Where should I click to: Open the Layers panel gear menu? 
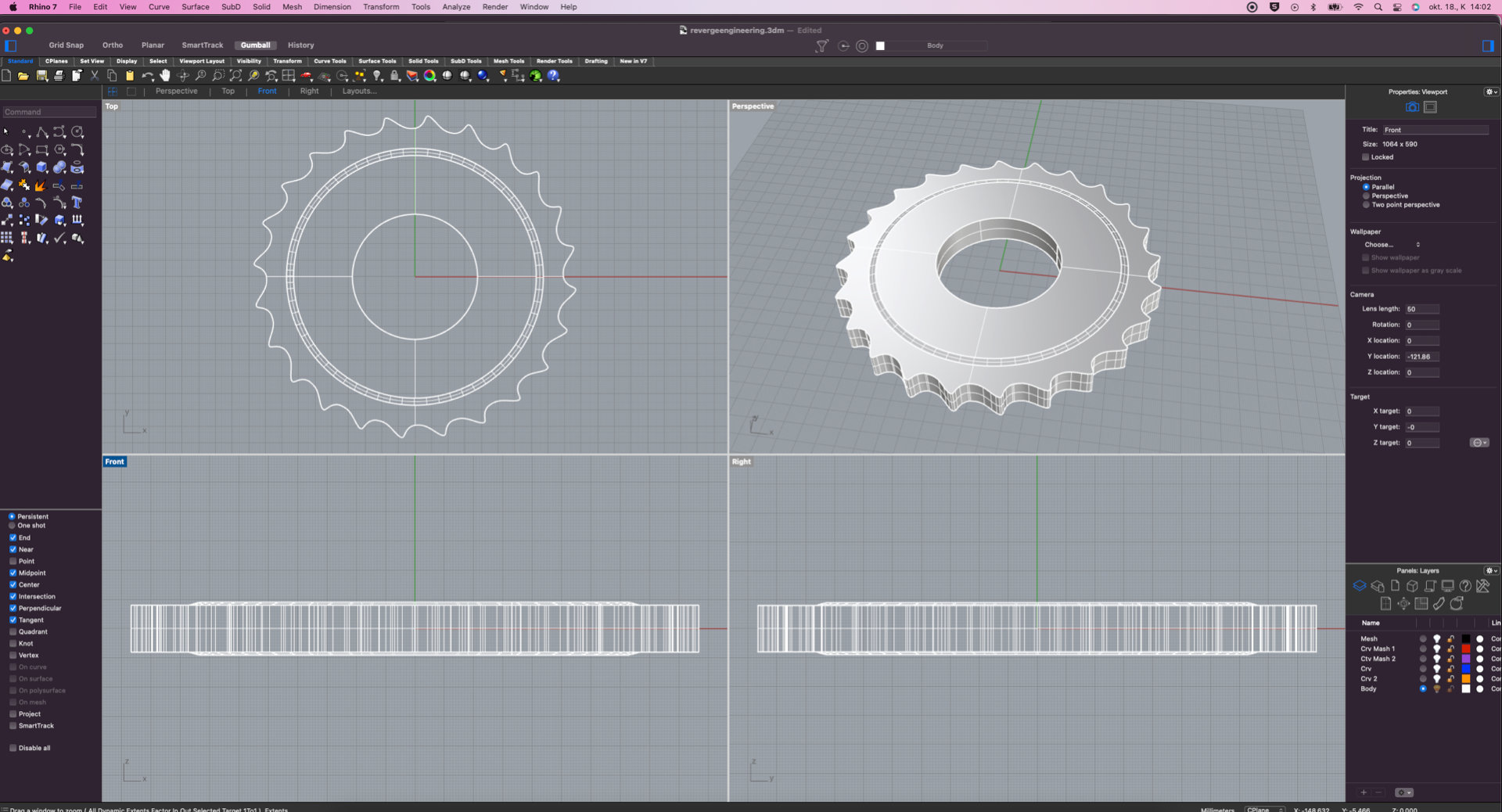click(x=1491, y=570)
